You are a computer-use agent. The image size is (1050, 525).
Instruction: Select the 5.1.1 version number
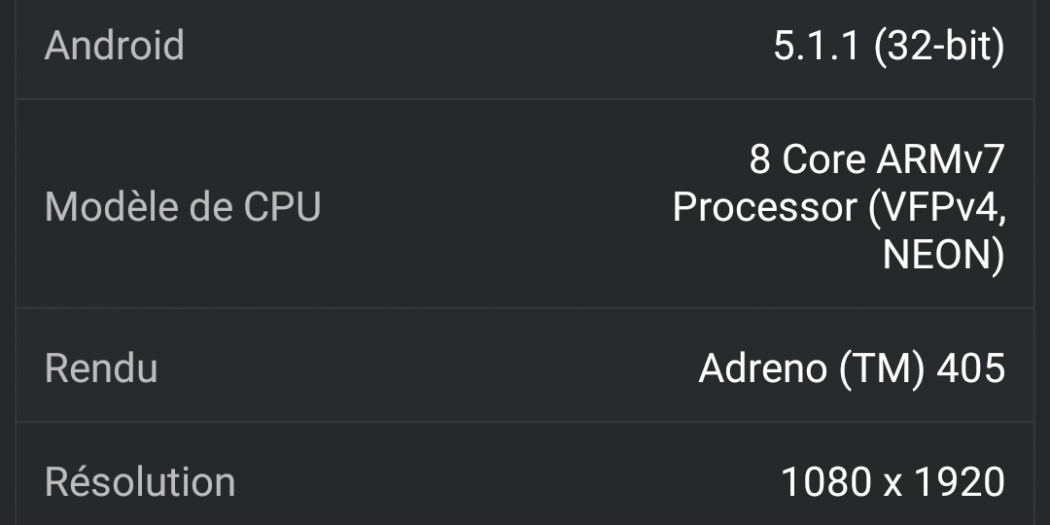coord(816,46)
